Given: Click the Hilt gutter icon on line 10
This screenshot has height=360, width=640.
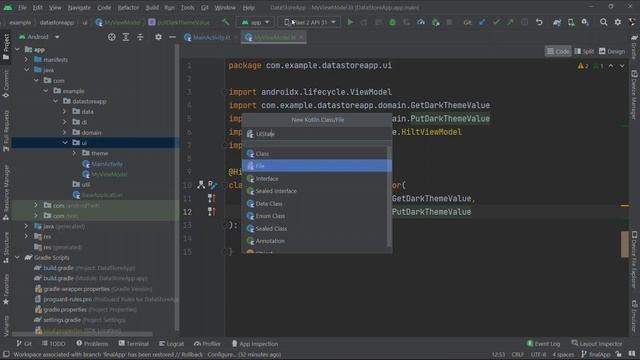Looking at the screenshot, I should (x=201, y=185).
